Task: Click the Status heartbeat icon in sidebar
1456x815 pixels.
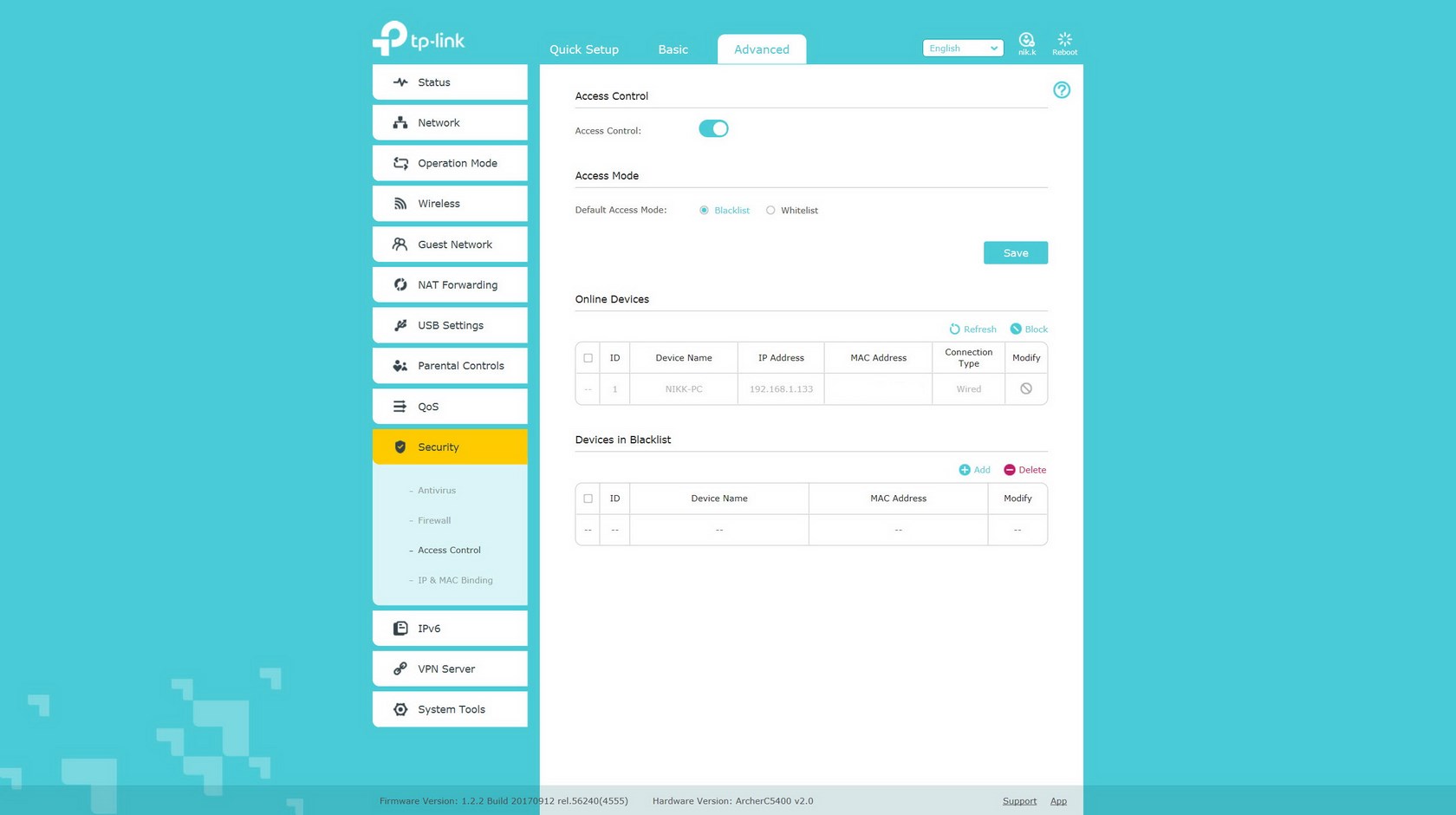Action: [x=400, y=82]
